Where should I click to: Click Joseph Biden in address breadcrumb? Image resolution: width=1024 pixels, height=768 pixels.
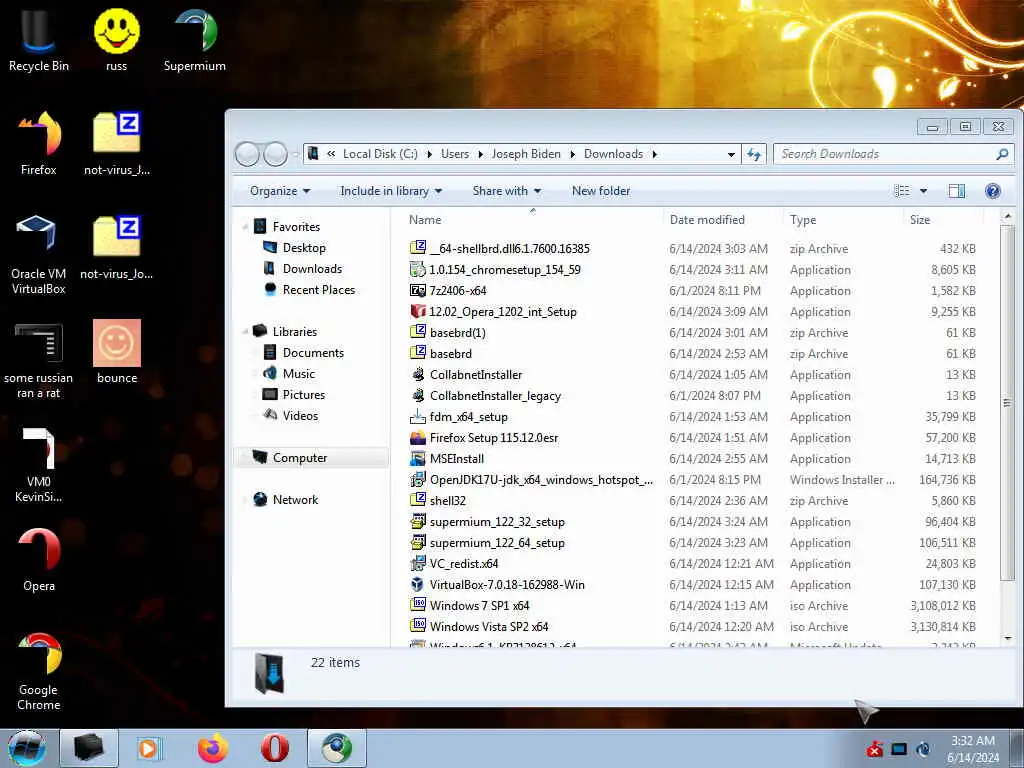pos(526,154)
